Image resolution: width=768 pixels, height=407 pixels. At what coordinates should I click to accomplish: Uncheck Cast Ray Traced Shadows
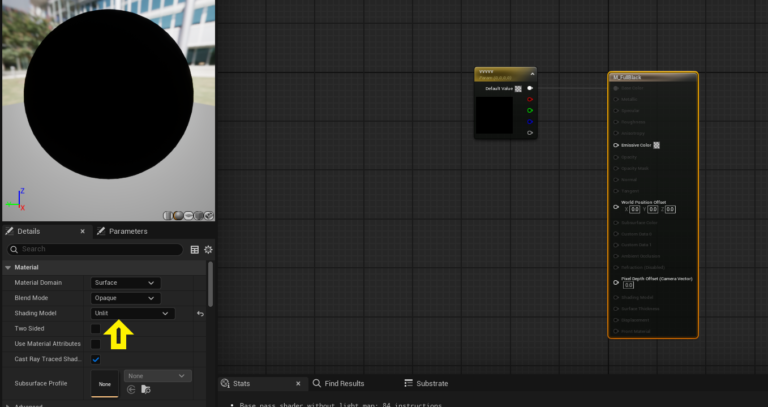96,359
